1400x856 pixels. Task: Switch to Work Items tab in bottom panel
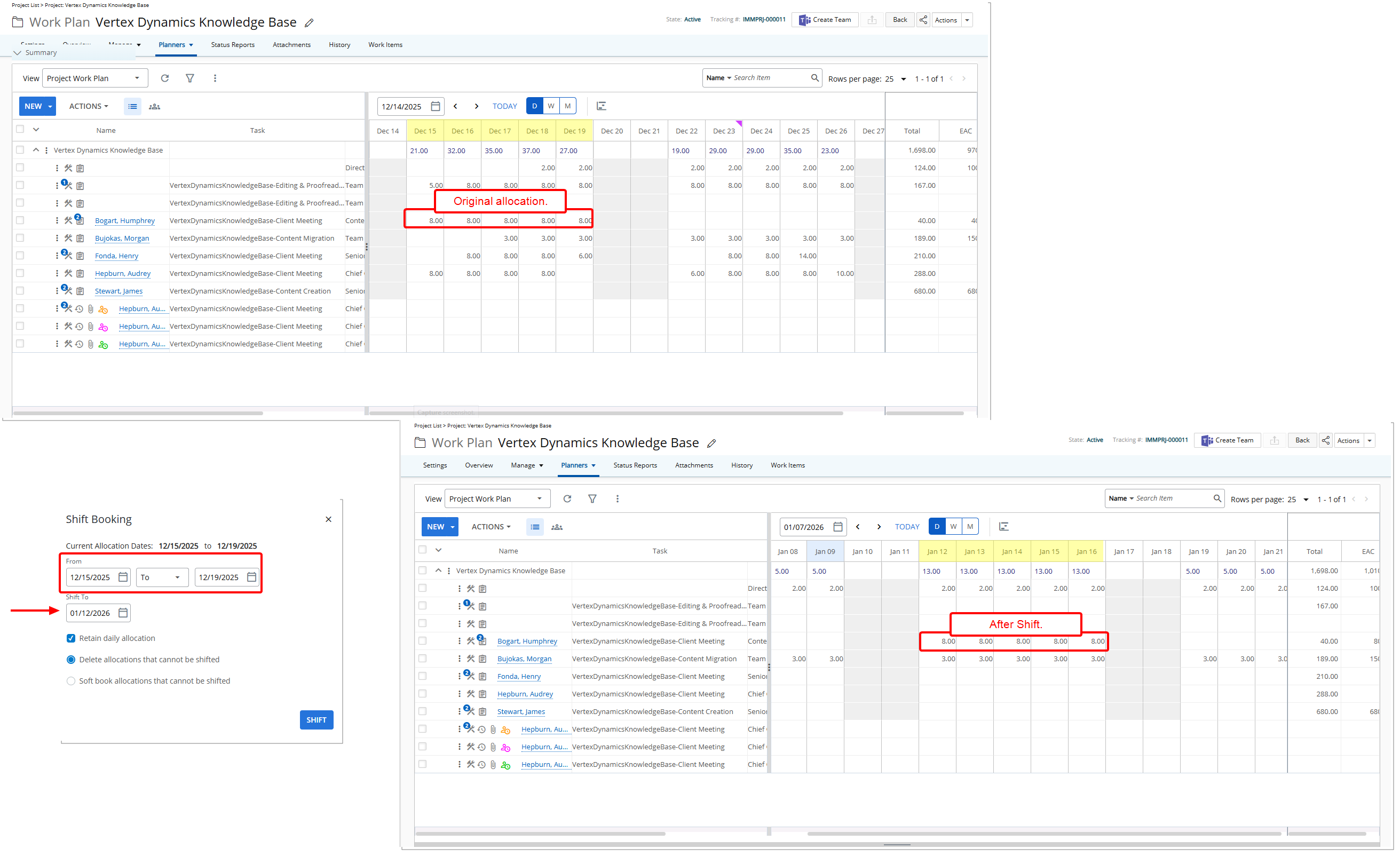point(787,465)
